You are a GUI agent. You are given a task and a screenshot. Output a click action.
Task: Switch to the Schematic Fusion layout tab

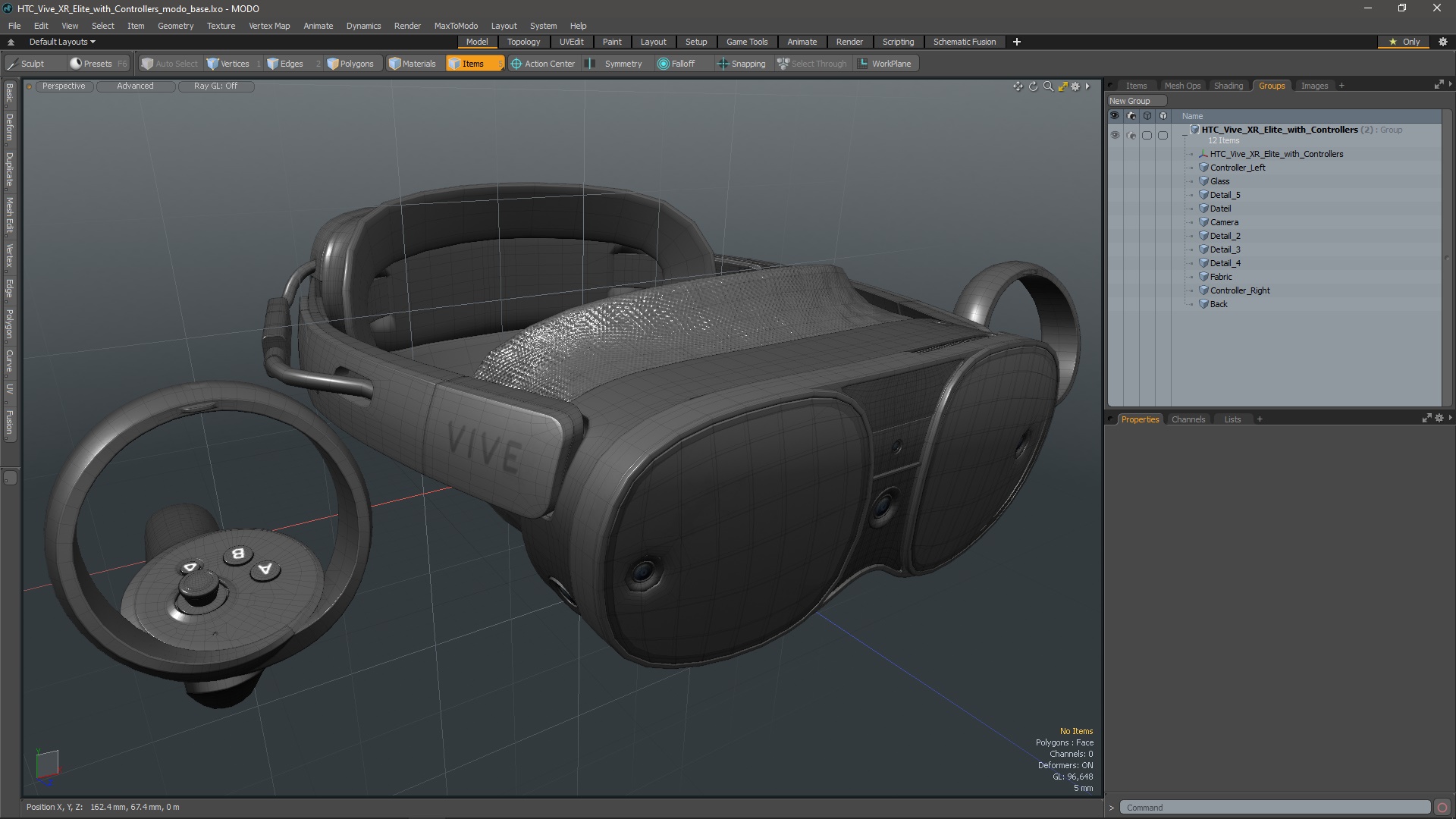(964, 42)
